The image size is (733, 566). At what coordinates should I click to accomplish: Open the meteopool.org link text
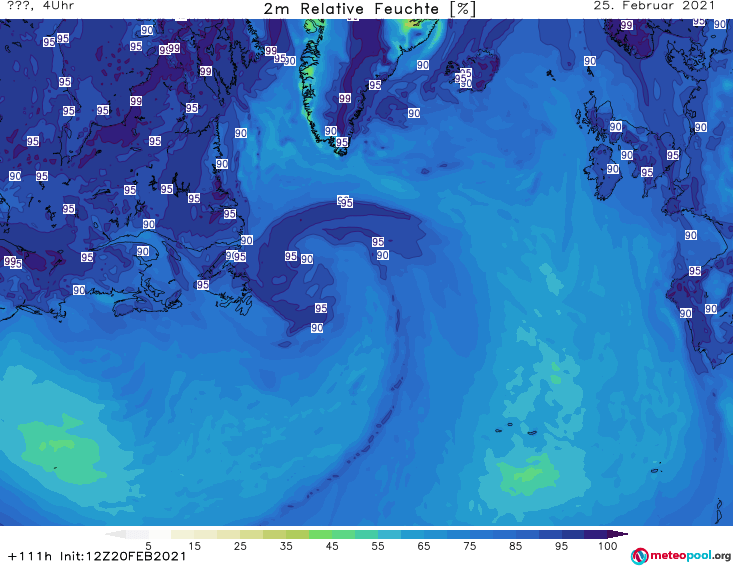pyautogui.click(x=690, y=555)
